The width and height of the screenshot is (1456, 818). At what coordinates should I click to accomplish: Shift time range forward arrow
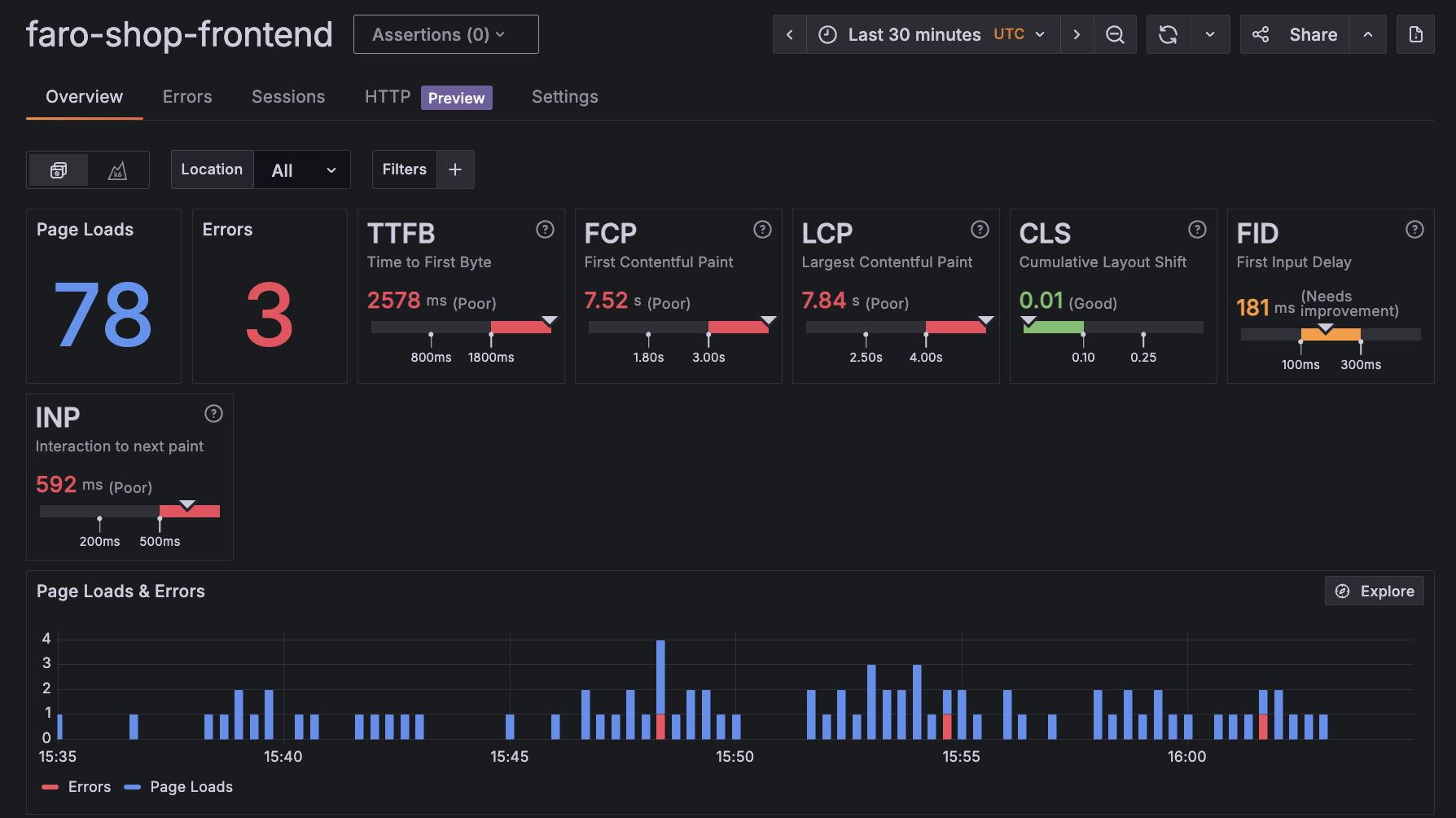coord(1077,34)
